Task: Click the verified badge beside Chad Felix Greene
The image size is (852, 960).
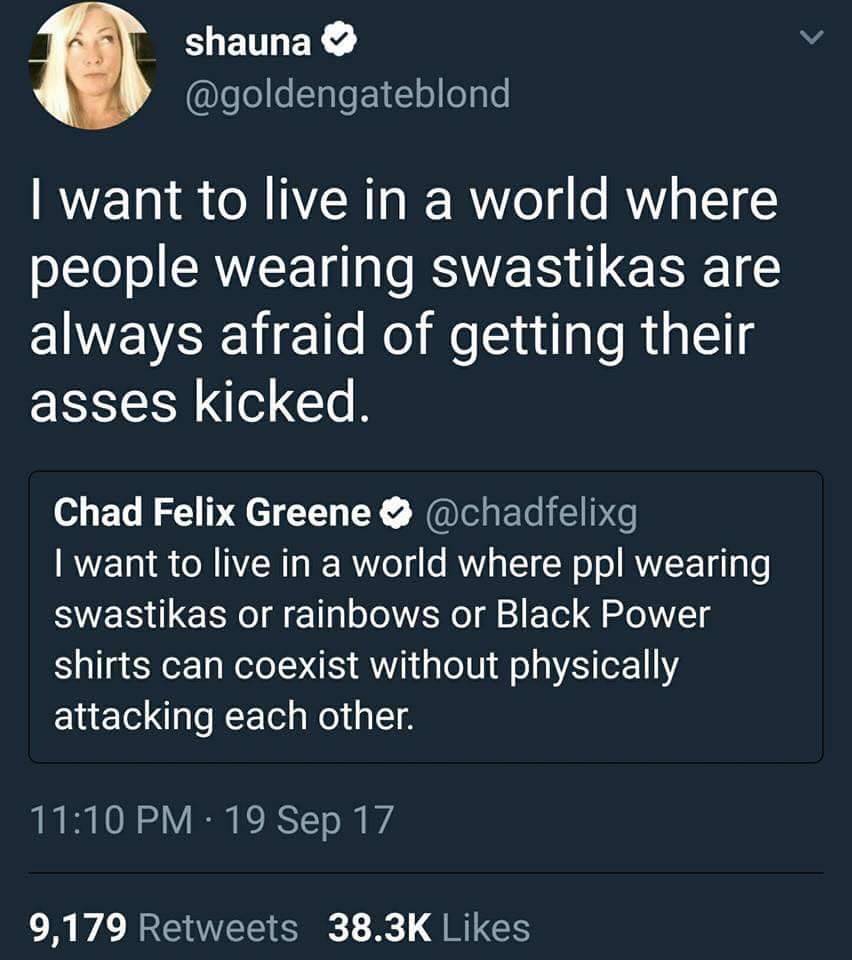Action: pos(398,512)
